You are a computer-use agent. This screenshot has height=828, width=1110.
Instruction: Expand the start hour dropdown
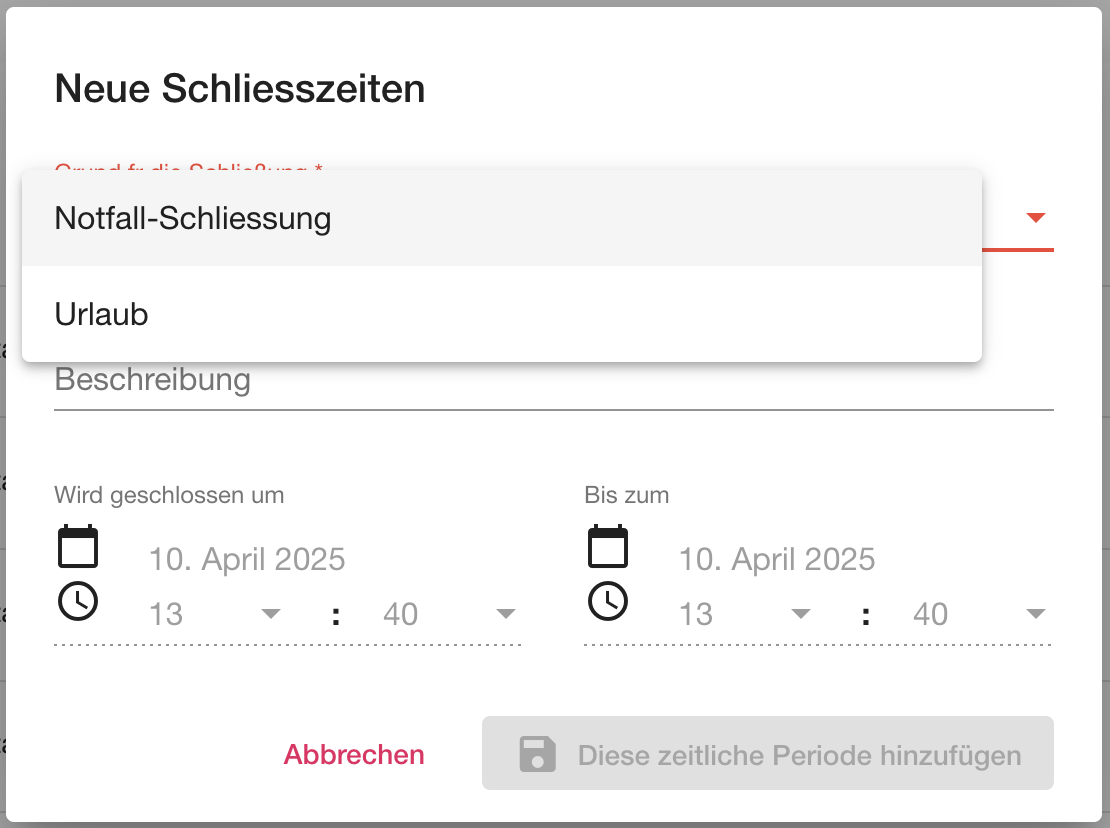pyautogui.click(x=270, y=614)
